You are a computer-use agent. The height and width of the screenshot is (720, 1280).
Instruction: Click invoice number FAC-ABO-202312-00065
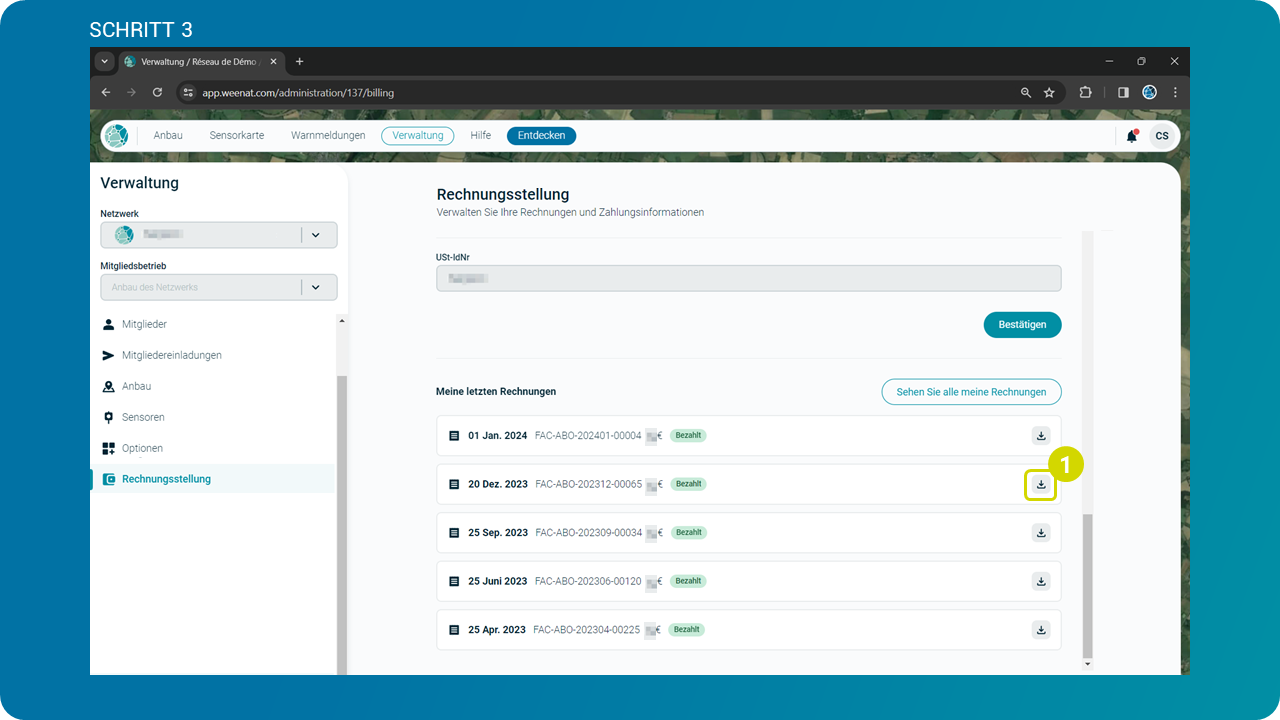point(588,484)
